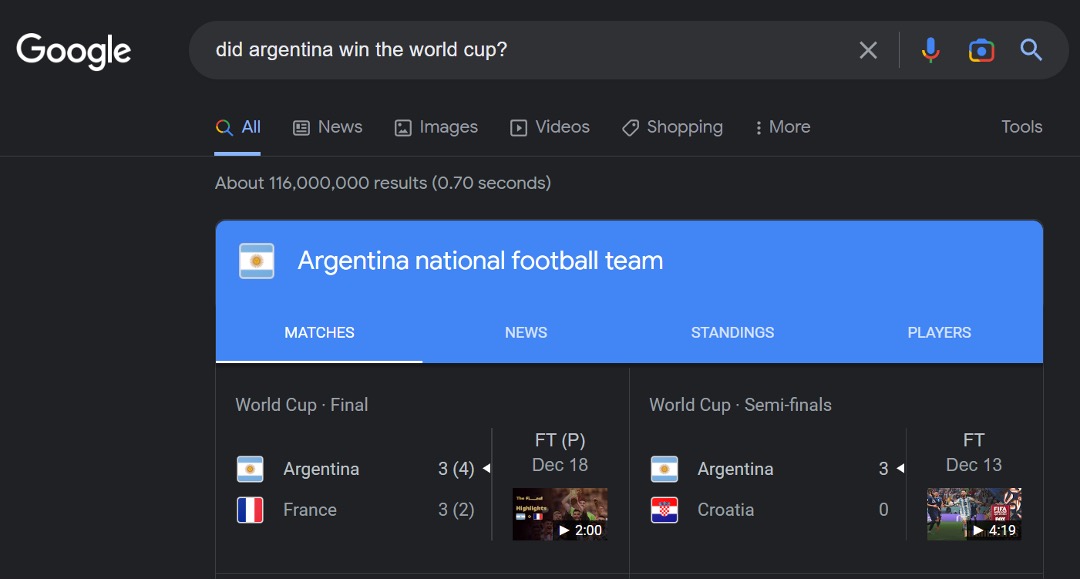
Task: Switch to the News search tab
Action: pyautogui.click(x=328, y=127)
